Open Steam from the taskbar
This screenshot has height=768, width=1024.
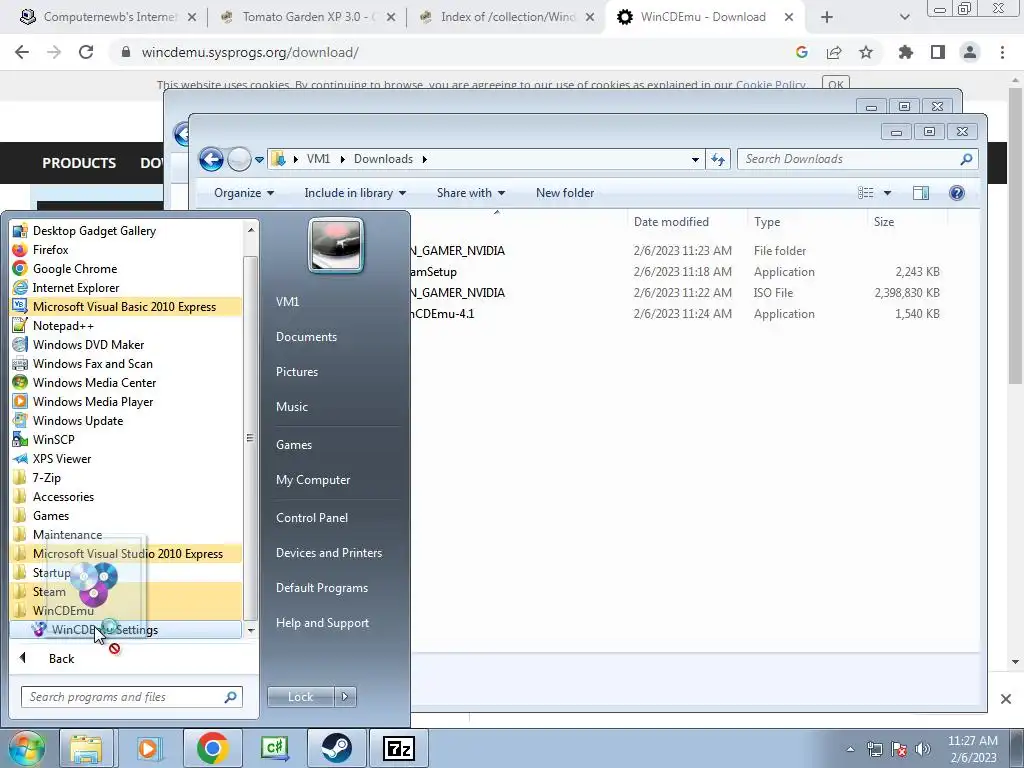[336, 748]
